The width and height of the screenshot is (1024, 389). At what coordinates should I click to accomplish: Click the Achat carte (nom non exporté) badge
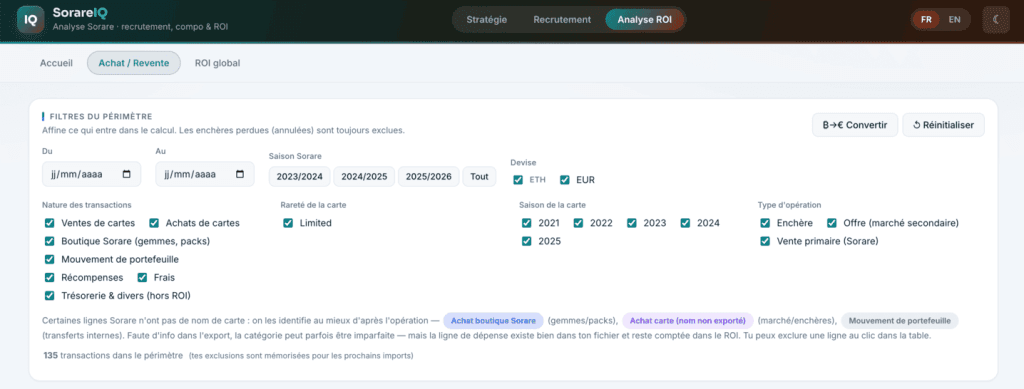click(x=688, y=320)
